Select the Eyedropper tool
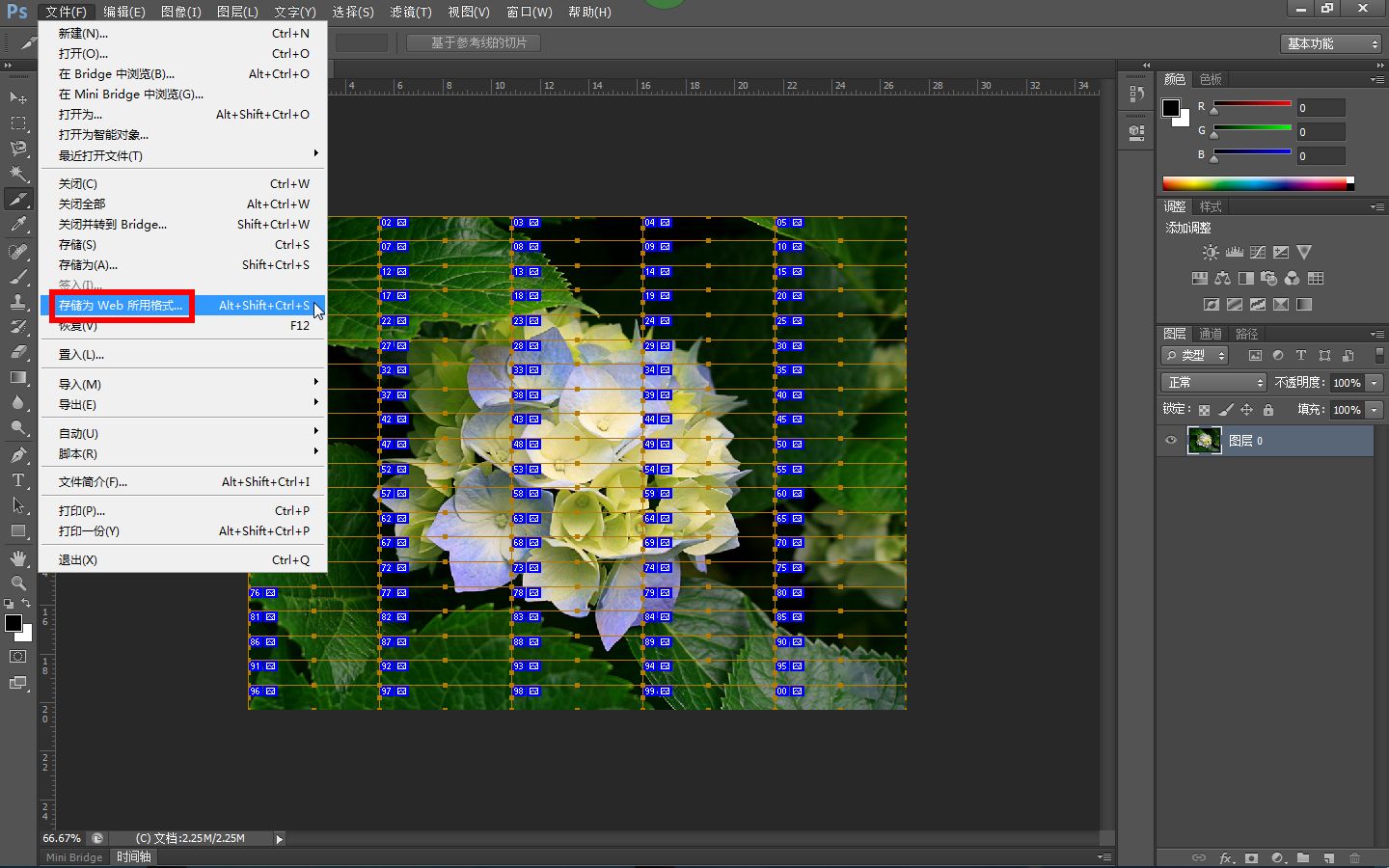 click(x=18, y=225)
